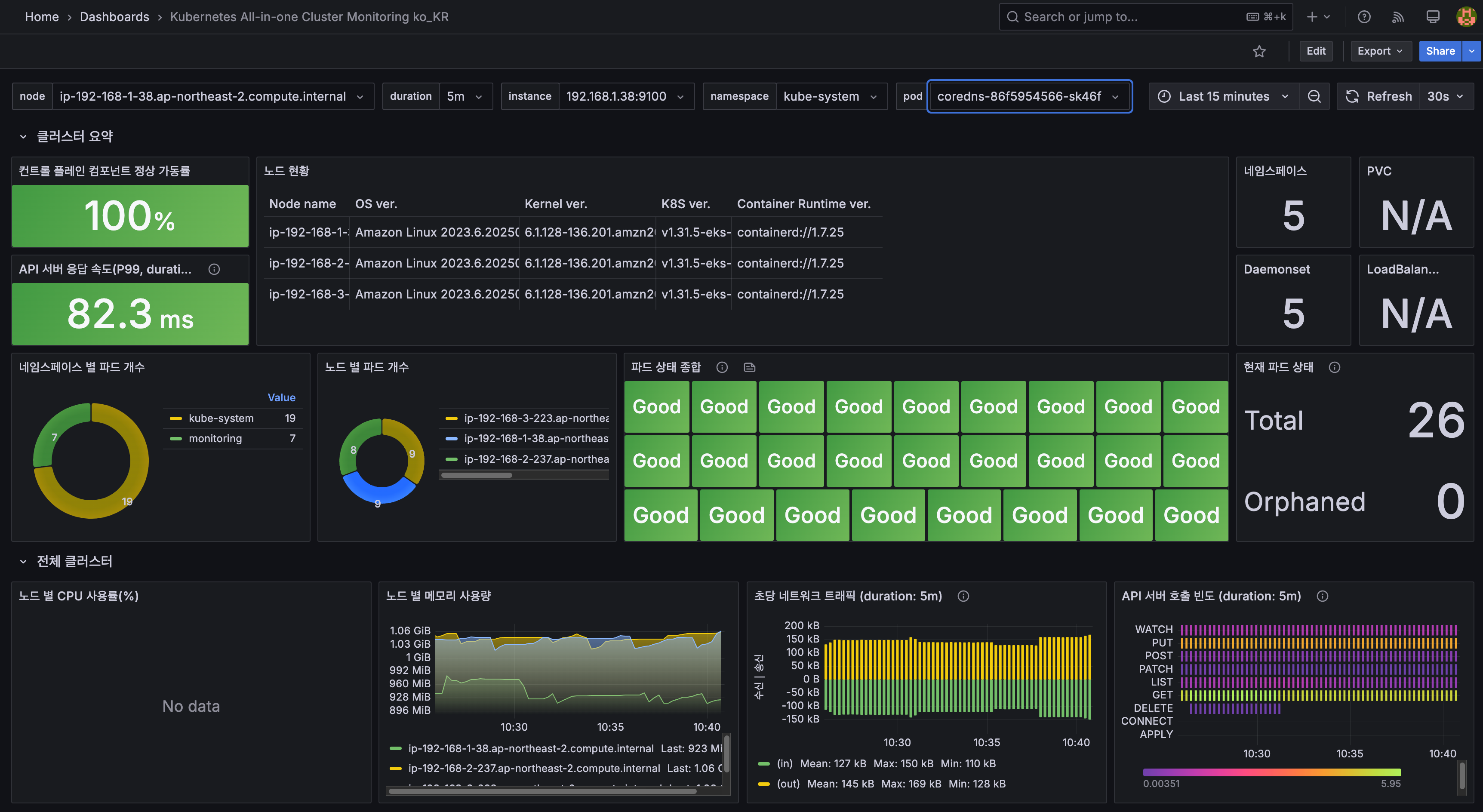Screen dimensions: 1483x812
Task: Click the Edit button
Action: click(1315, 51)
